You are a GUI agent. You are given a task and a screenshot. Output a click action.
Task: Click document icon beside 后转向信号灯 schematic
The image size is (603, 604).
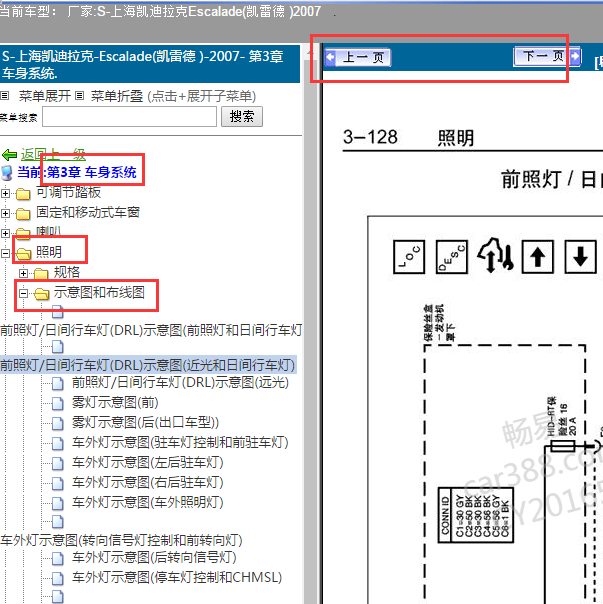(x=58, y=559)
